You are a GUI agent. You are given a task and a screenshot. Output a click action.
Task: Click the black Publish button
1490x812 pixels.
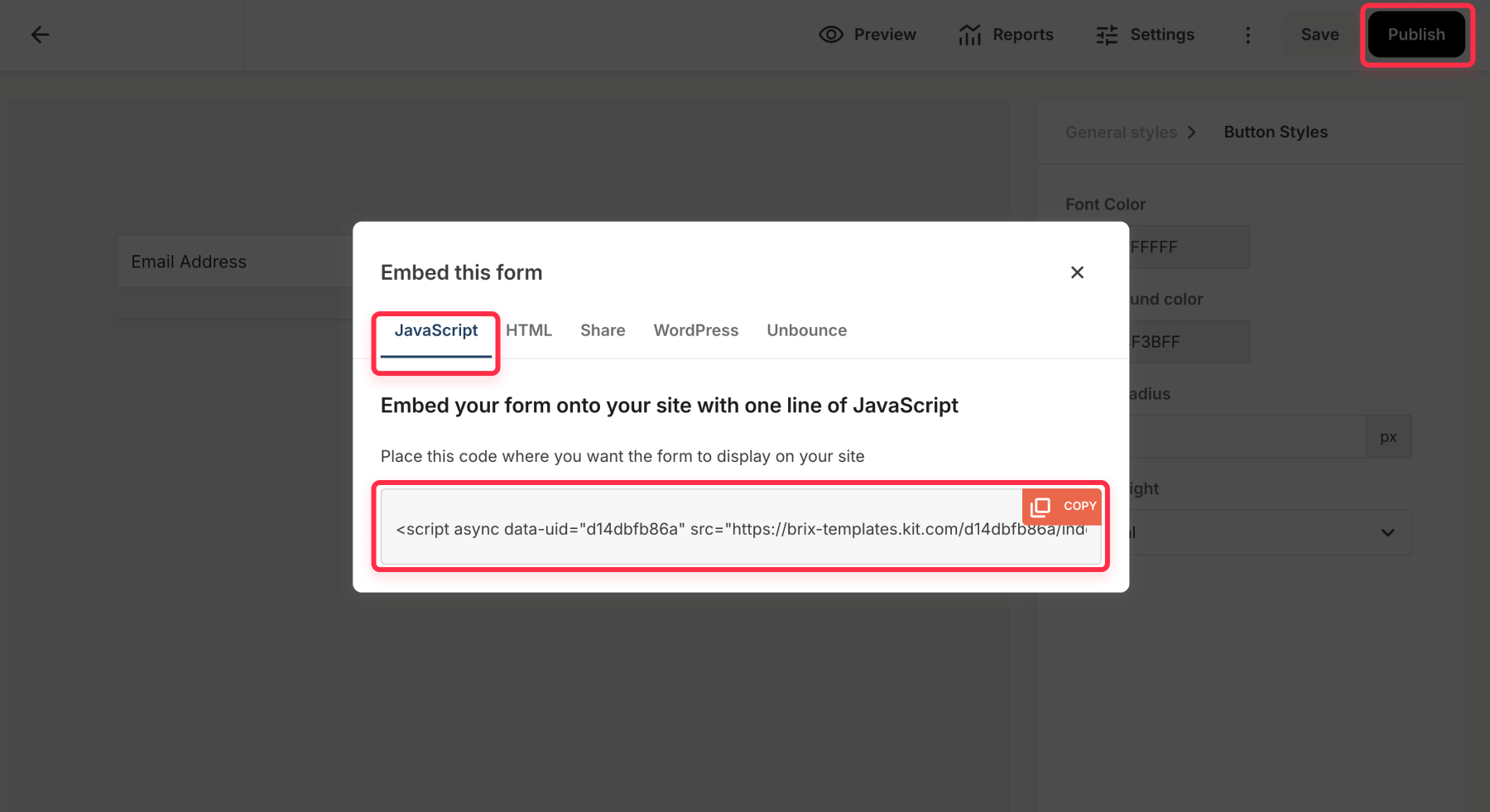point(1416,35)
